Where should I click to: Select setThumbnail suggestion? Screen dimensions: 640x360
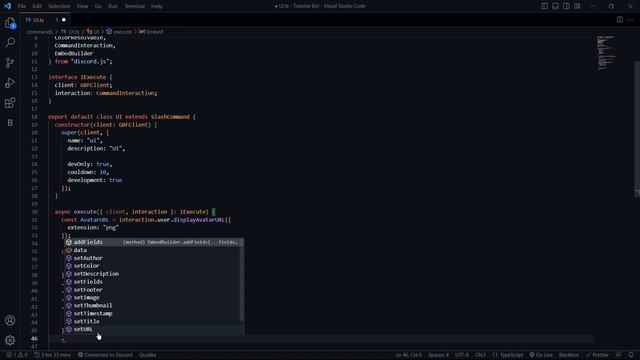[154, 305]
